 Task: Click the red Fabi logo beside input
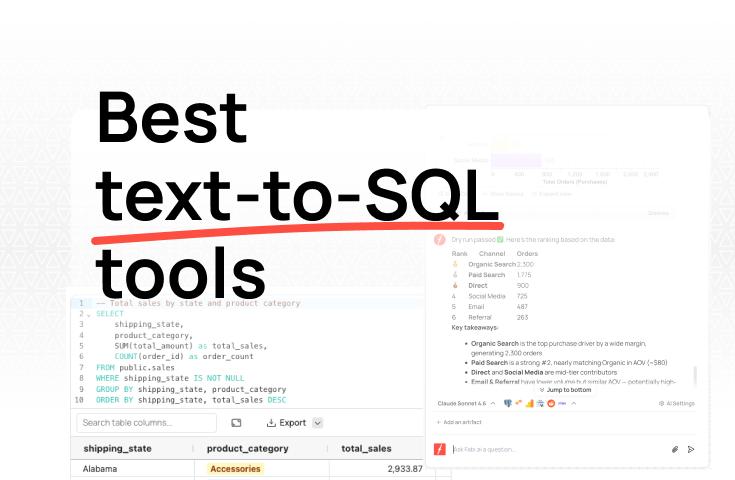[440, 449]
